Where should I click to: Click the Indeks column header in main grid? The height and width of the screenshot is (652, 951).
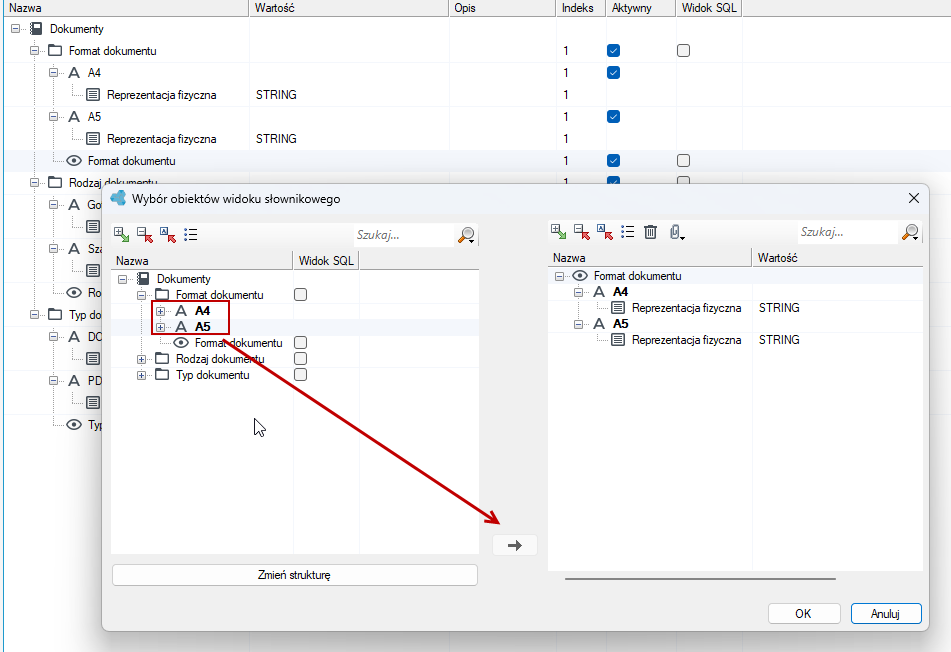(x=580, y=8)
